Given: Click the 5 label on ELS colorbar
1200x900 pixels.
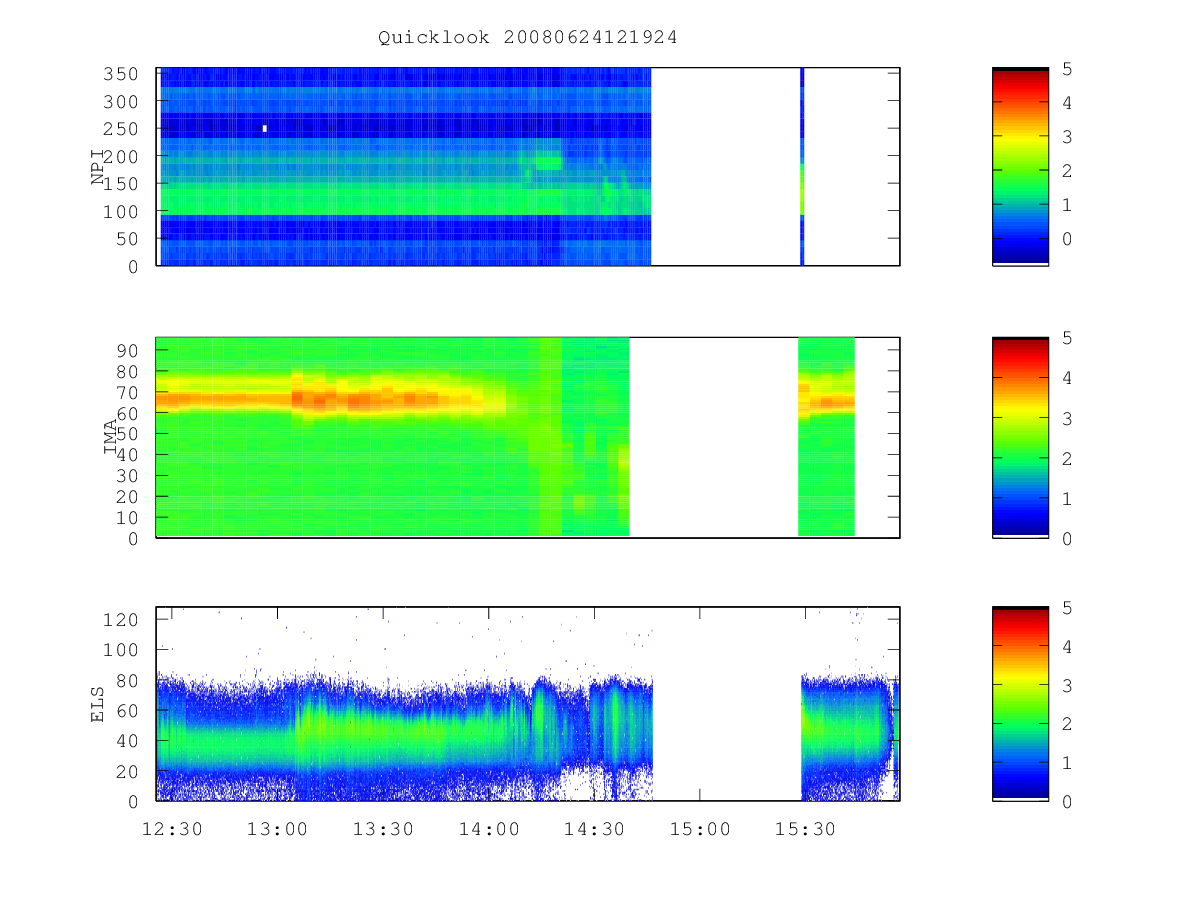Looking at the screenshot, I should (x=1067, y=608).
